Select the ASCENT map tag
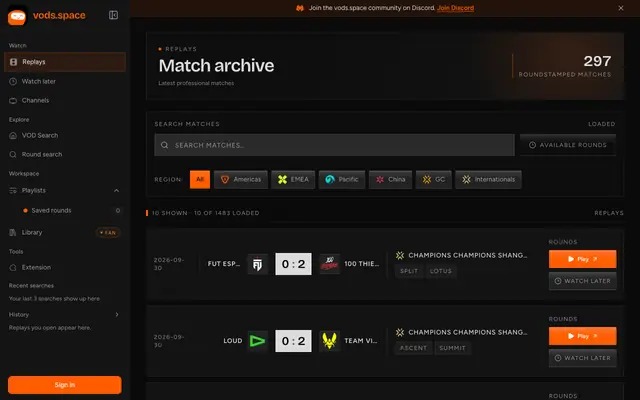This screenshot has height=400, width=640. [413, 348]
